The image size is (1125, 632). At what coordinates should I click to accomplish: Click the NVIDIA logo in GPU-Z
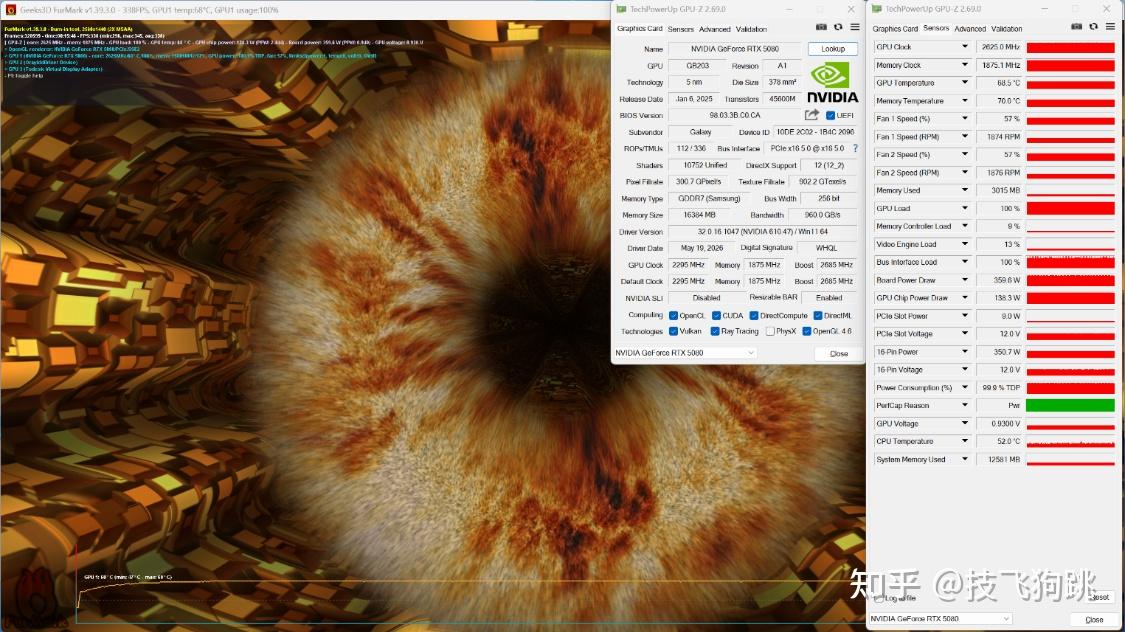pyautogui.click(x=832, y=83)
